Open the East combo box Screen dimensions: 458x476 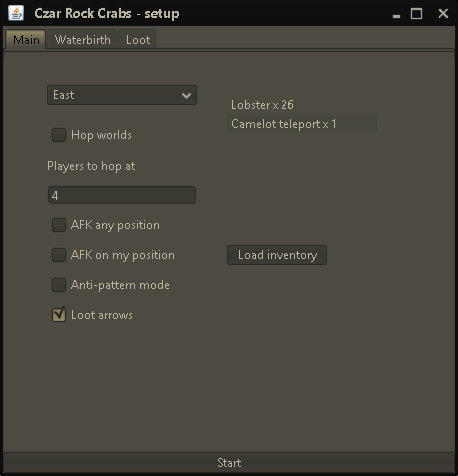[x=122, y=95]
